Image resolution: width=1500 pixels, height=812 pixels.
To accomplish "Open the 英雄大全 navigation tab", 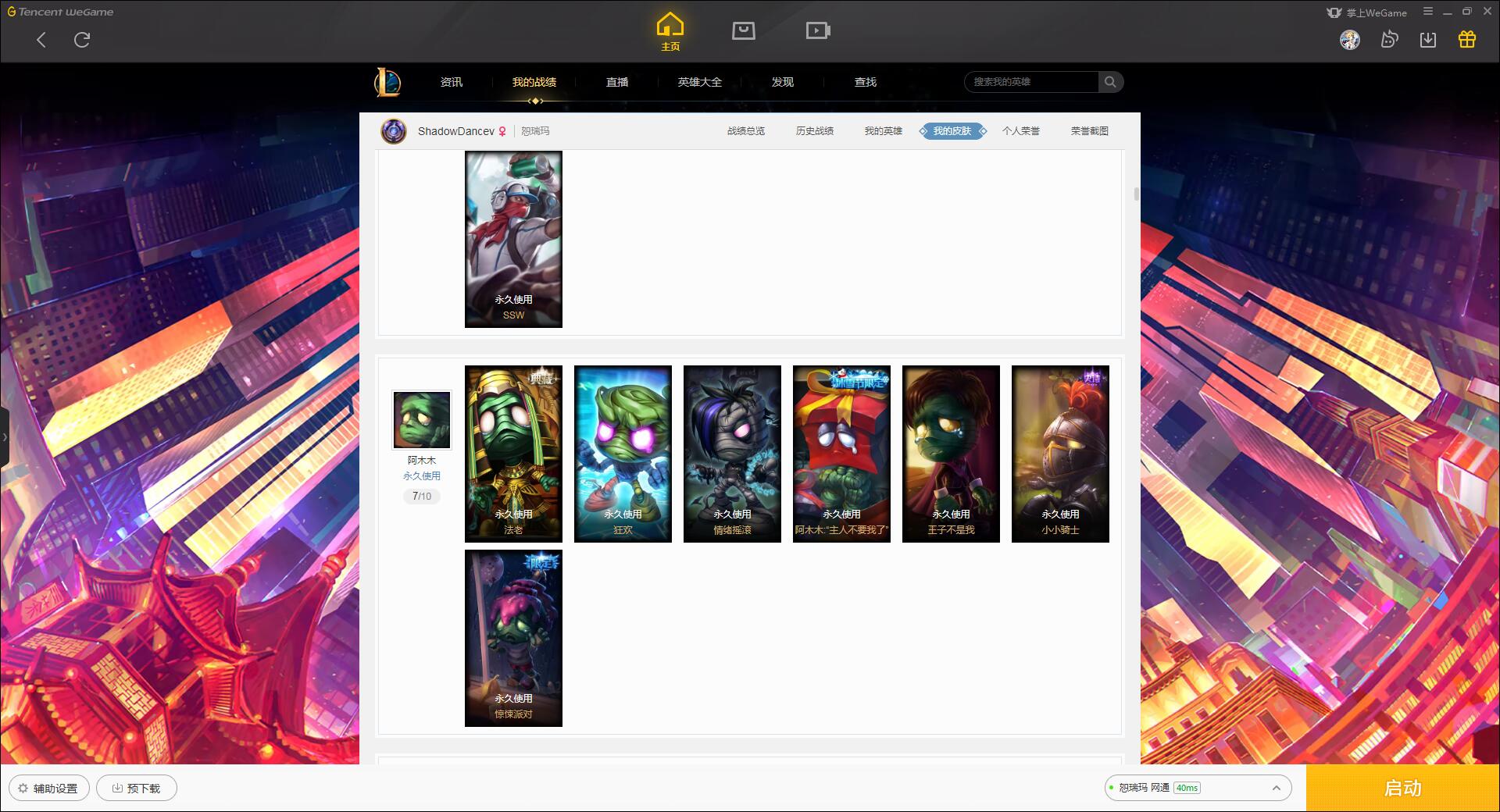I will tap(700, 82).
